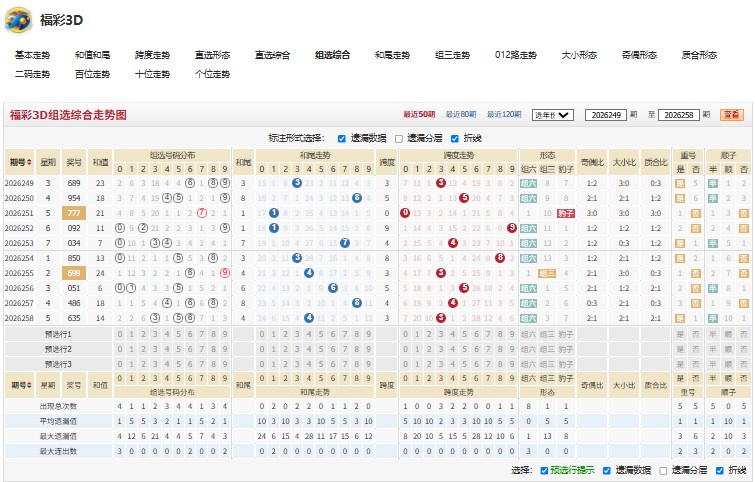Sort by 期号 arrow in header
This screenshot has height=482, width=755.
(29, 162)
